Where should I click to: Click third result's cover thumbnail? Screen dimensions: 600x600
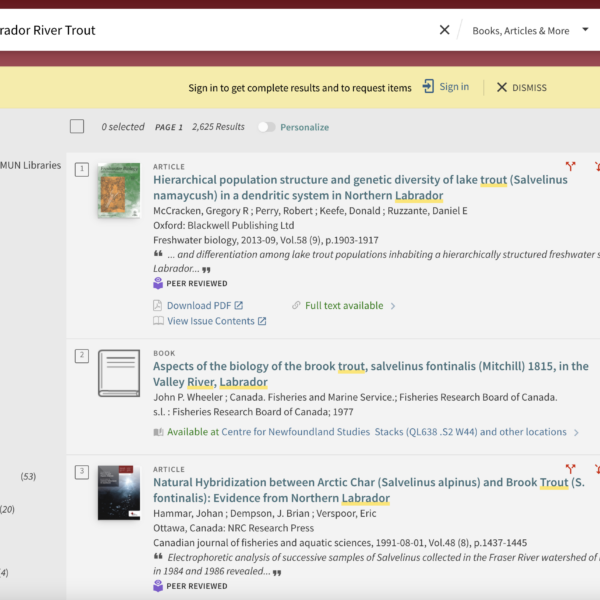tap(118, 491)
